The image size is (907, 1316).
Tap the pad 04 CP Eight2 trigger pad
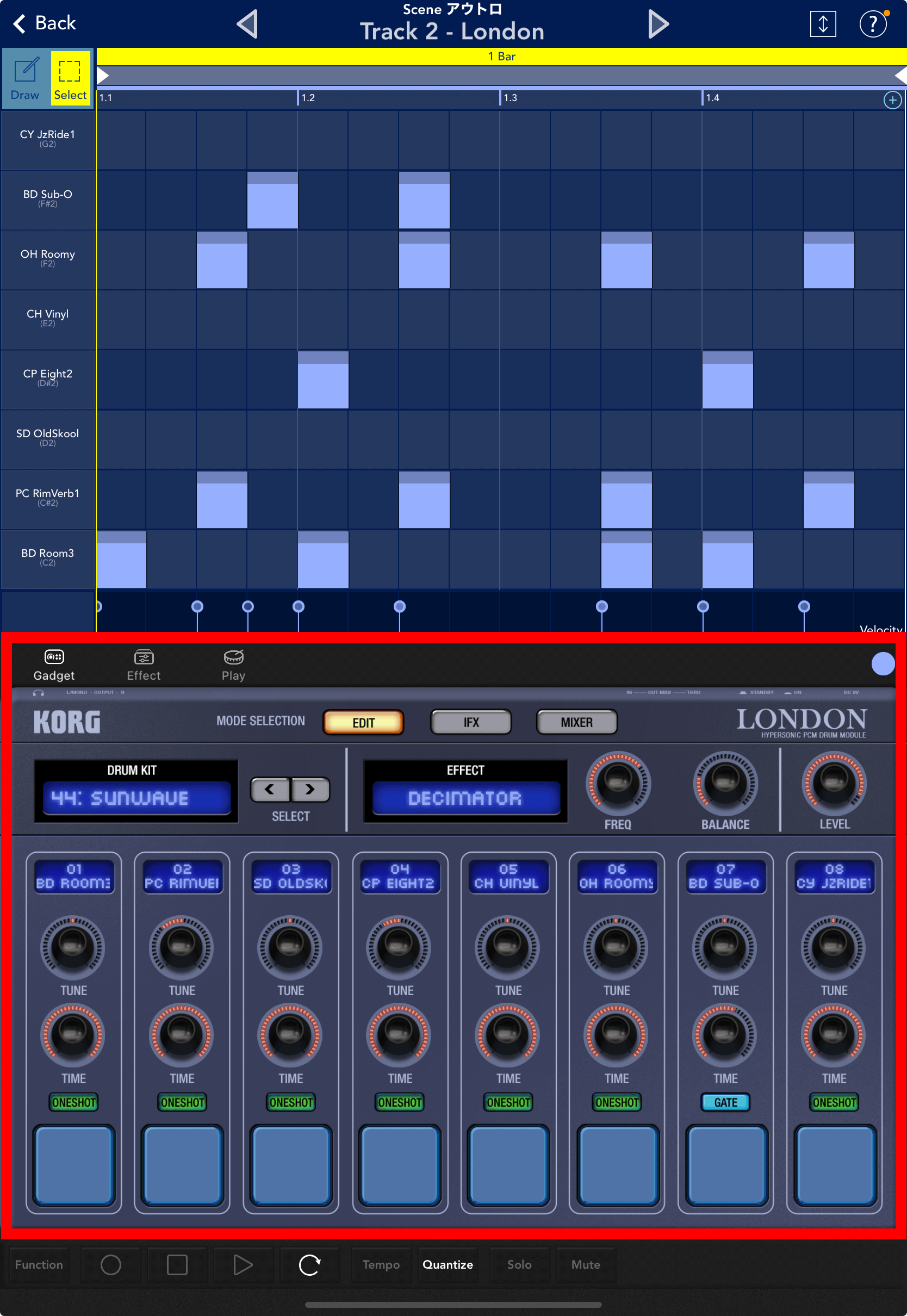[x=400, y=1165]
